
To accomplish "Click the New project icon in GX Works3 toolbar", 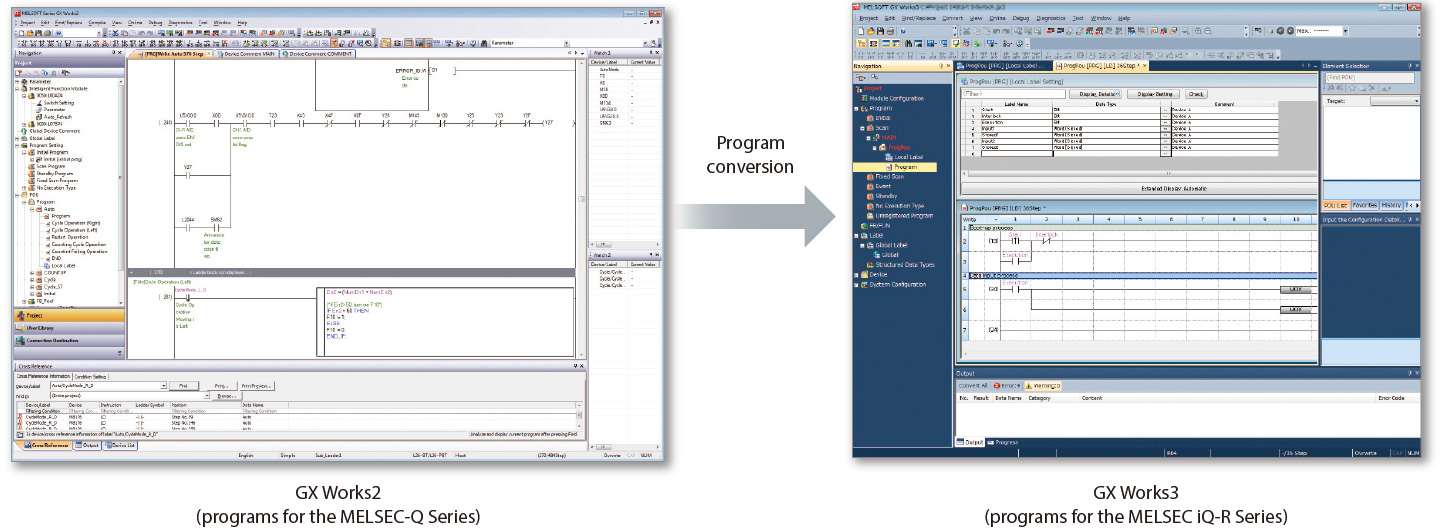I will click(859, 31).
